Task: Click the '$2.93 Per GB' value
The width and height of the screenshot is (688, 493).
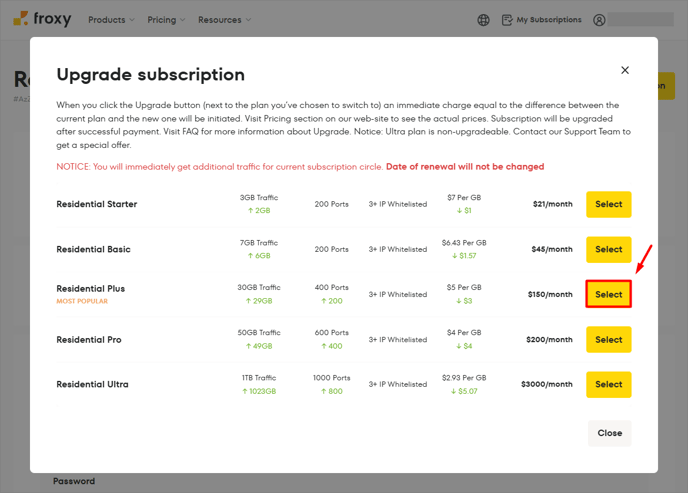Action: point(464,378)
